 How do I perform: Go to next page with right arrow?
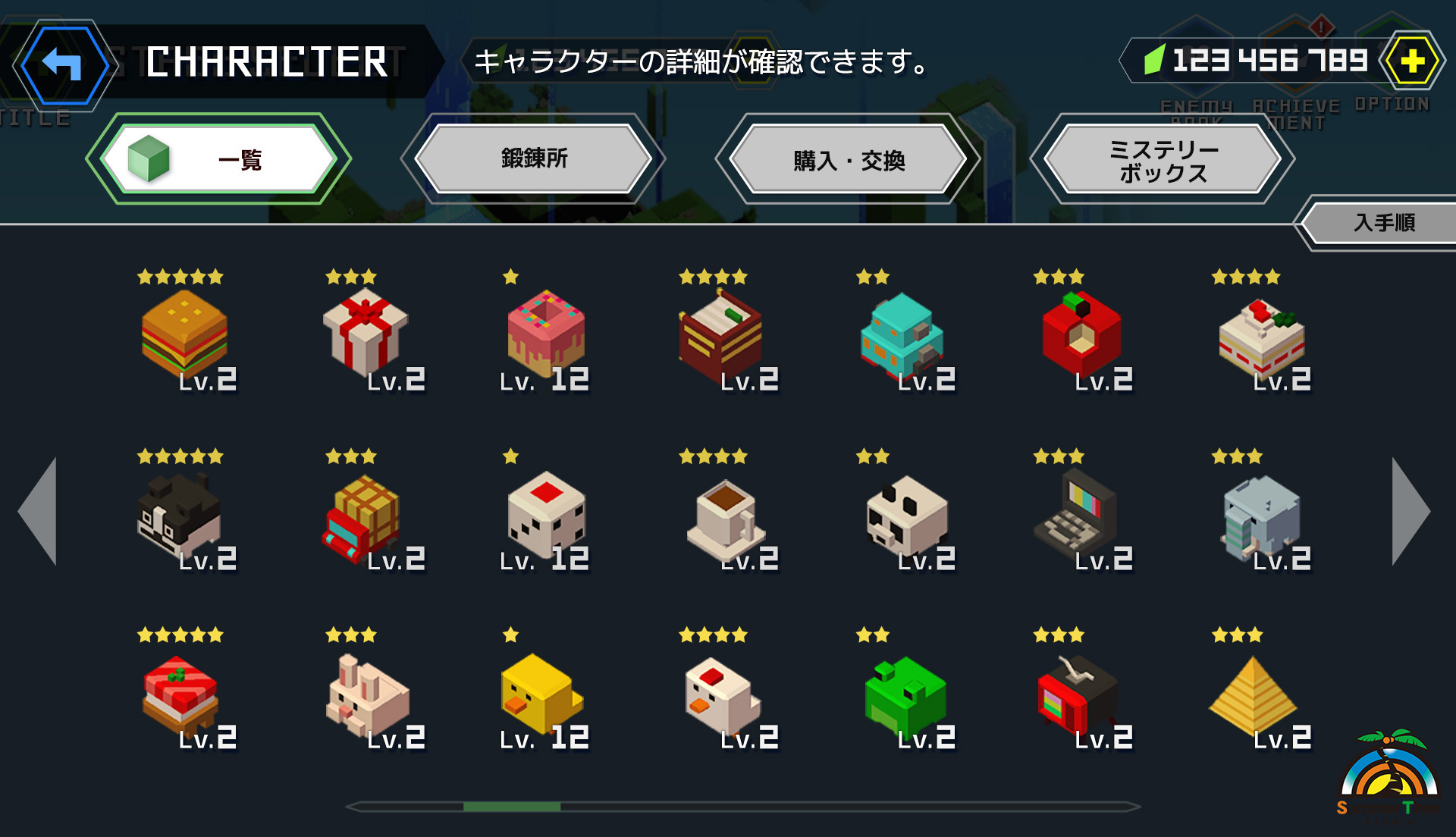1410,511
